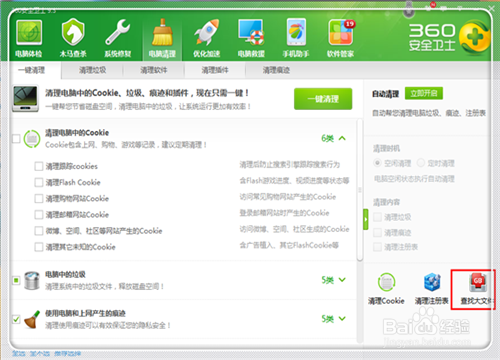500x360 pixels.
Task: Open 电脑清理 broom icon in toolbar
Action: coord(162,32)
